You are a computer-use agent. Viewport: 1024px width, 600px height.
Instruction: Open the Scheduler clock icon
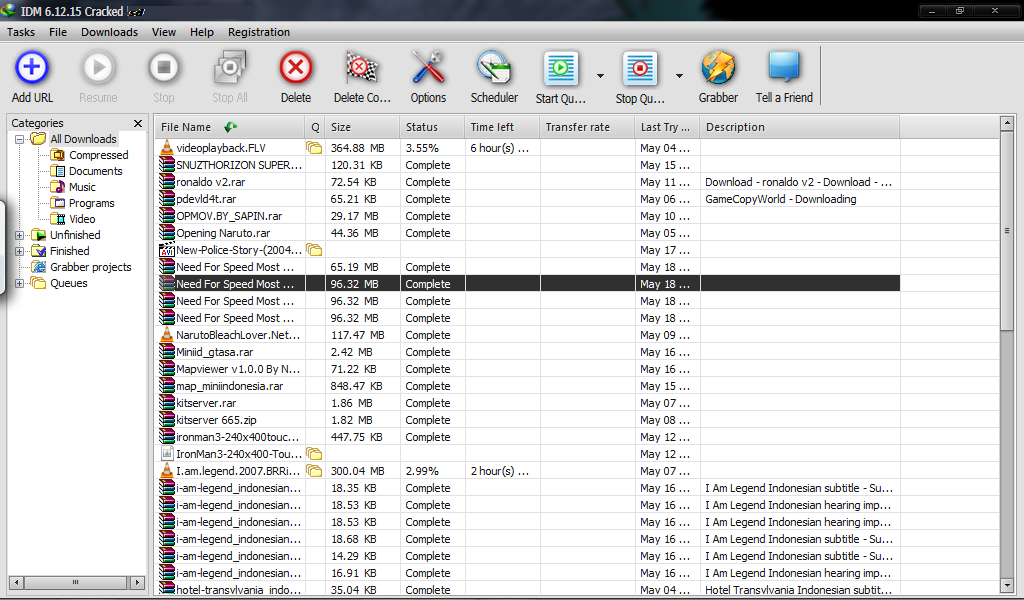point(494,67)
